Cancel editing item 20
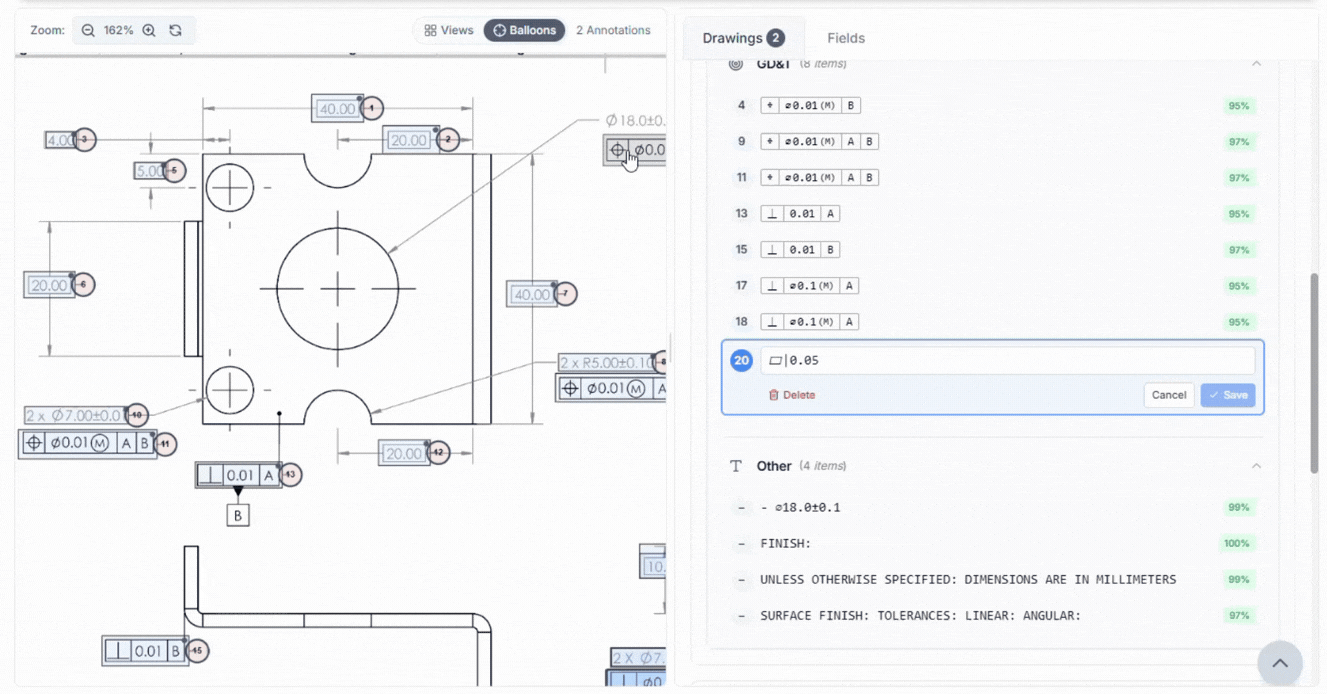The height and width of the screenshot is (694, 1327). 1168,395
